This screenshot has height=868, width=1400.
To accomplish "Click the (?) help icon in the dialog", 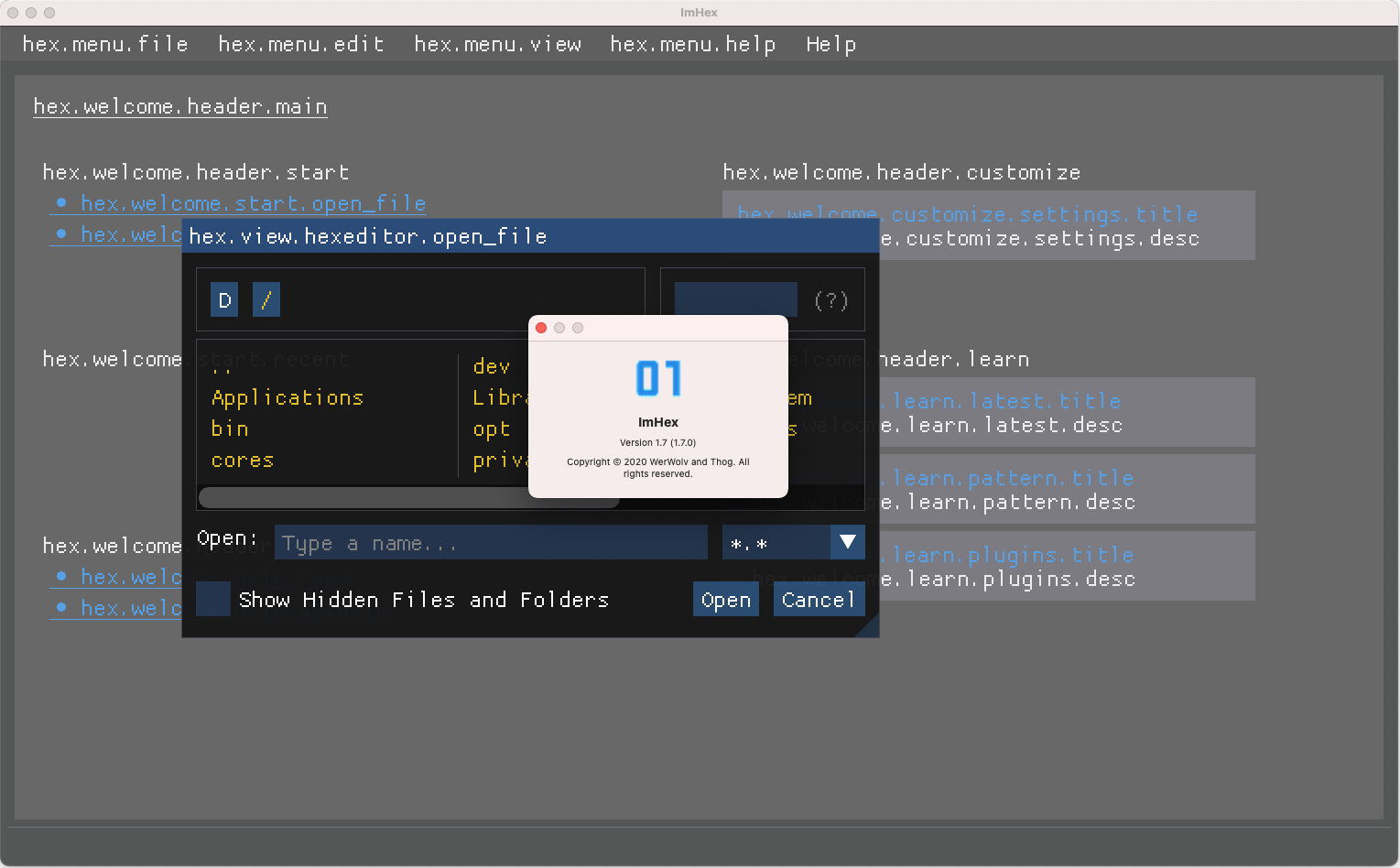I will point(830,299).
